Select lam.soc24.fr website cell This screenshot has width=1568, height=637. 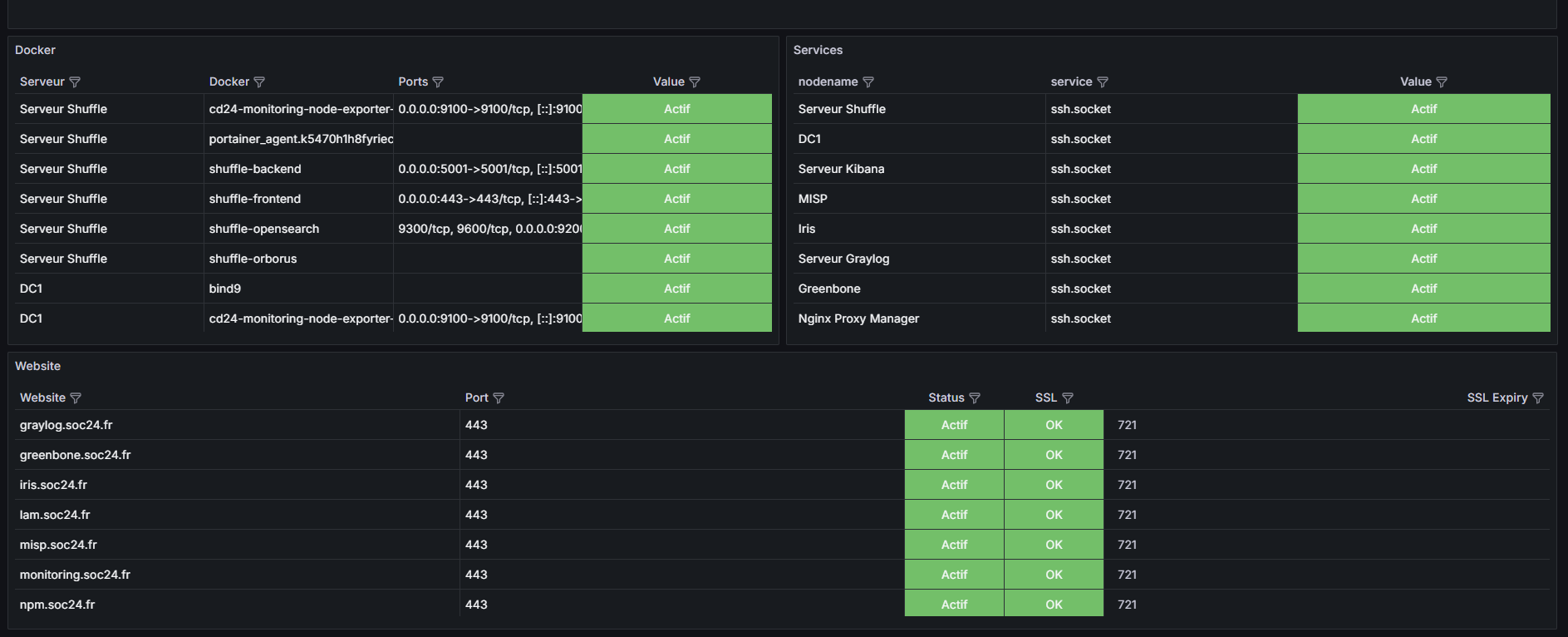[x=237, y=515]
